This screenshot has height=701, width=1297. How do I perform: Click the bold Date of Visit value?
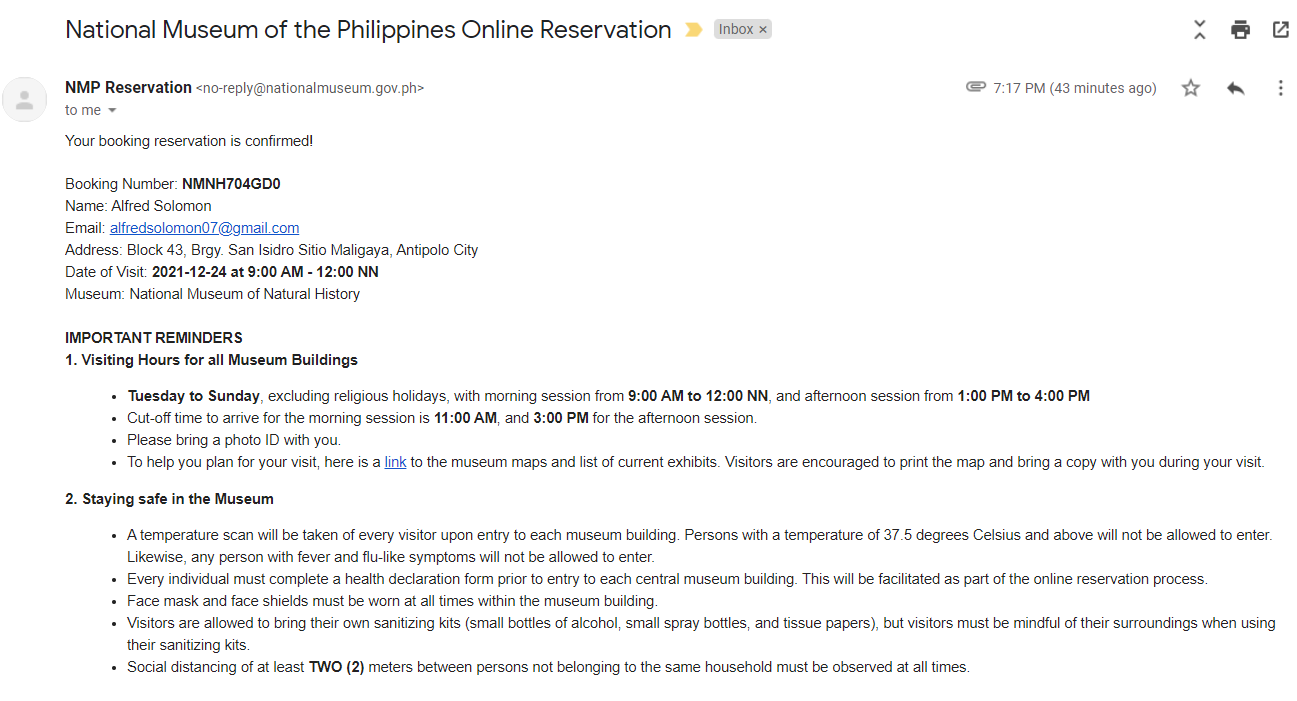coord(265,272)
